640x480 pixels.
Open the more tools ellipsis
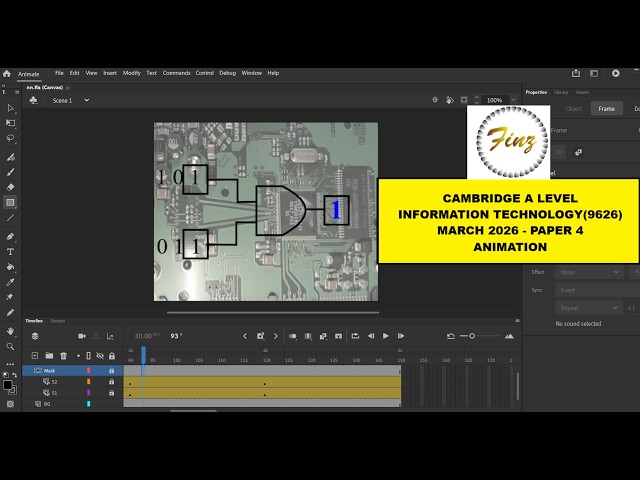pyautogui.click(x=10, y=364)
